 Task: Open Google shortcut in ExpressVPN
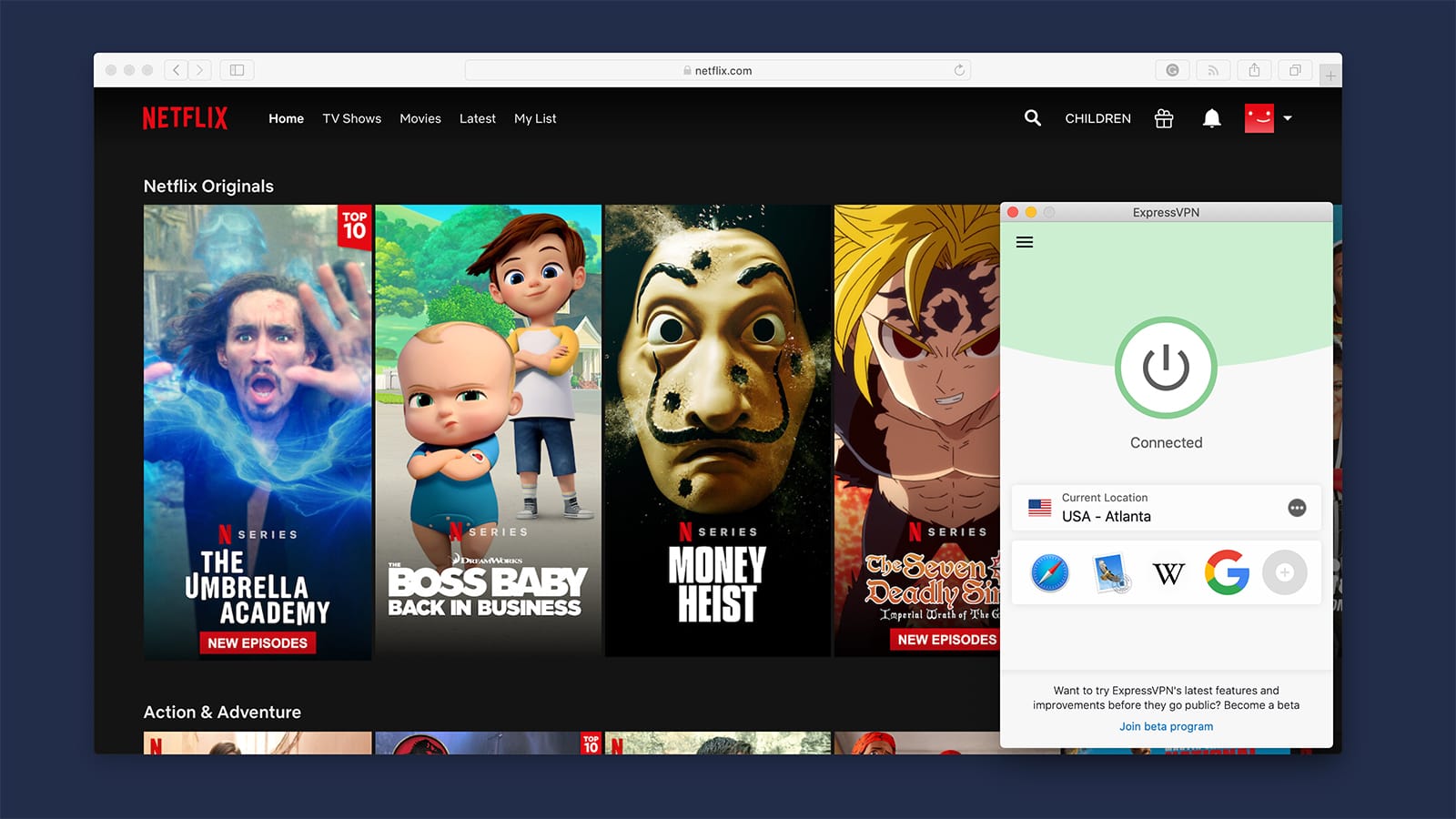(x=1227, y=573)
